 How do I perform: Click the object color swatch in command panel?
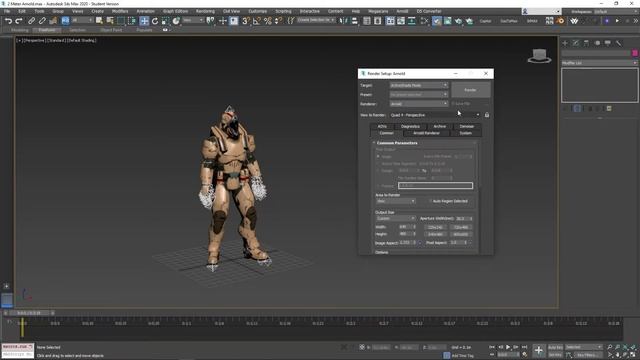coord(635,53)
